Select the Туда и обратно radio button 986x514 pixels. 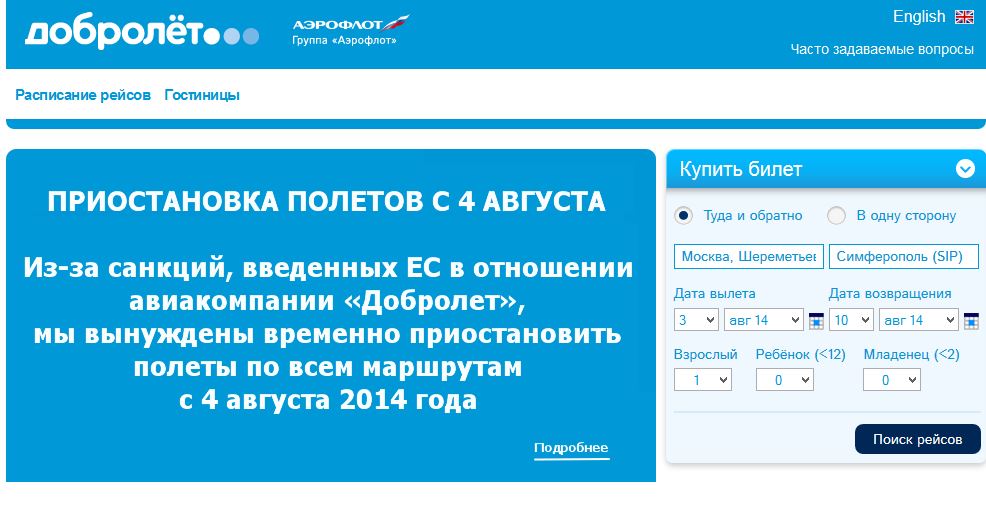684,215
